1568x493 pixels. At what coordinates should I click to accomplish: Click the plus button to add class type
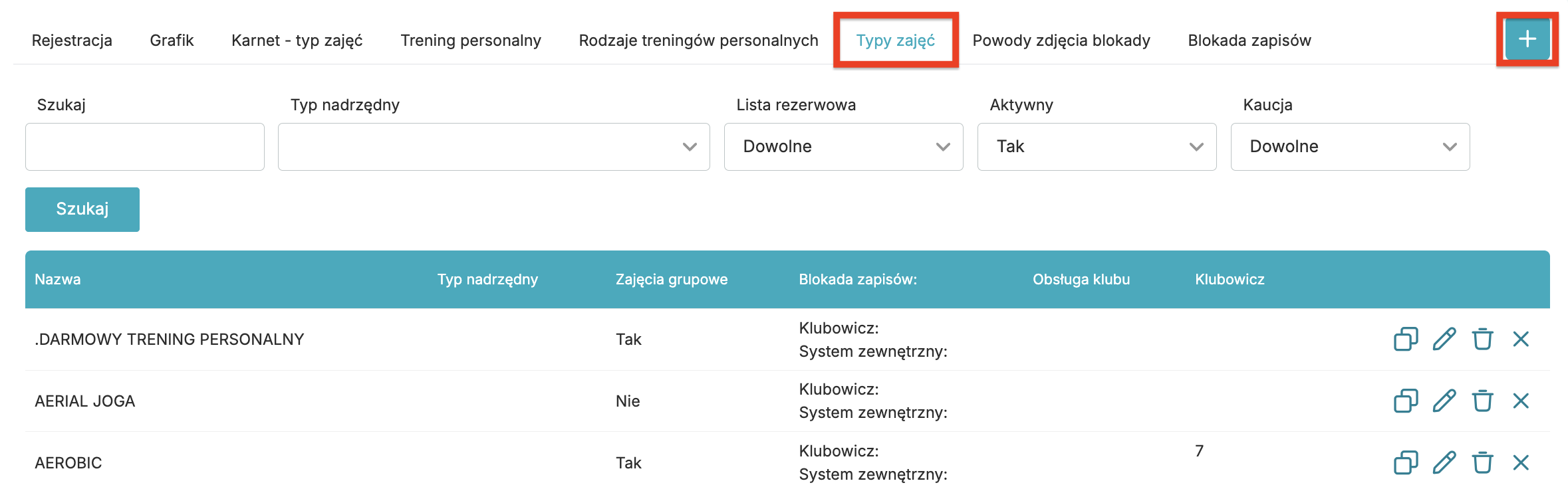pos(1527,39)
